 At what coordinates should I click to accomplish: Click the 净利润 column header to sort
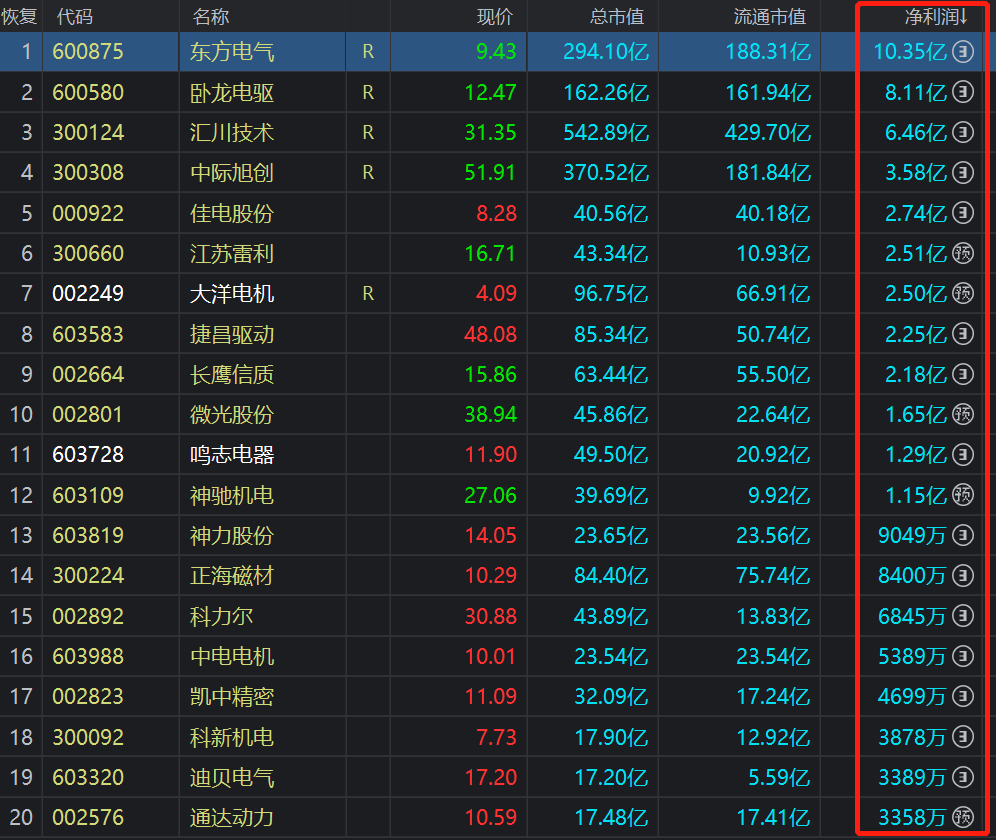coord(936,17)
